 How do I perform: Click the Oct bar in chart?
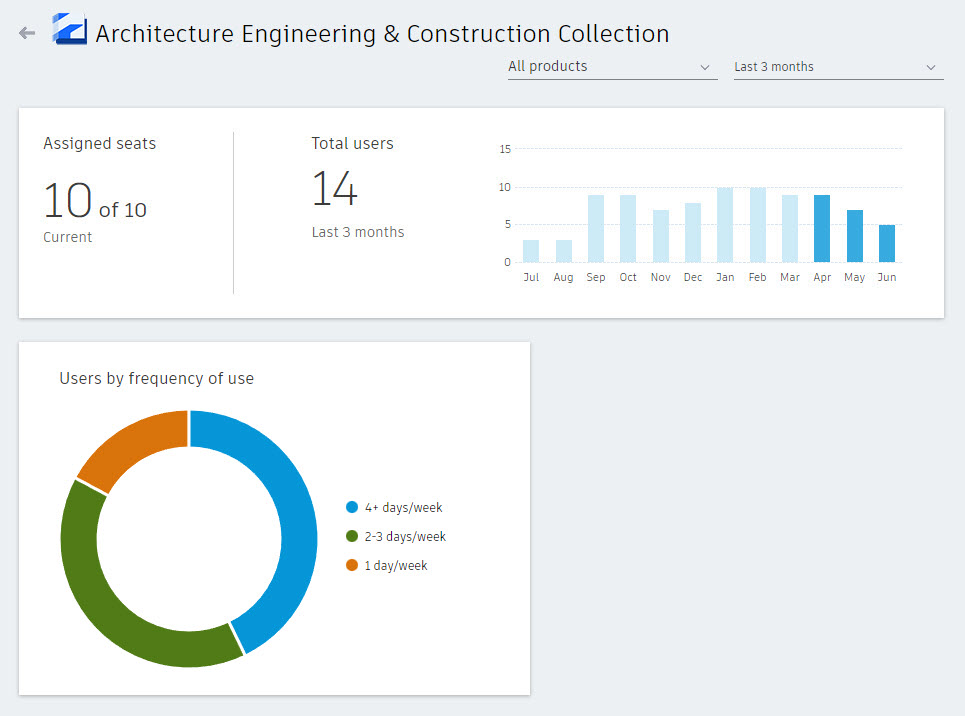(628, 228)
